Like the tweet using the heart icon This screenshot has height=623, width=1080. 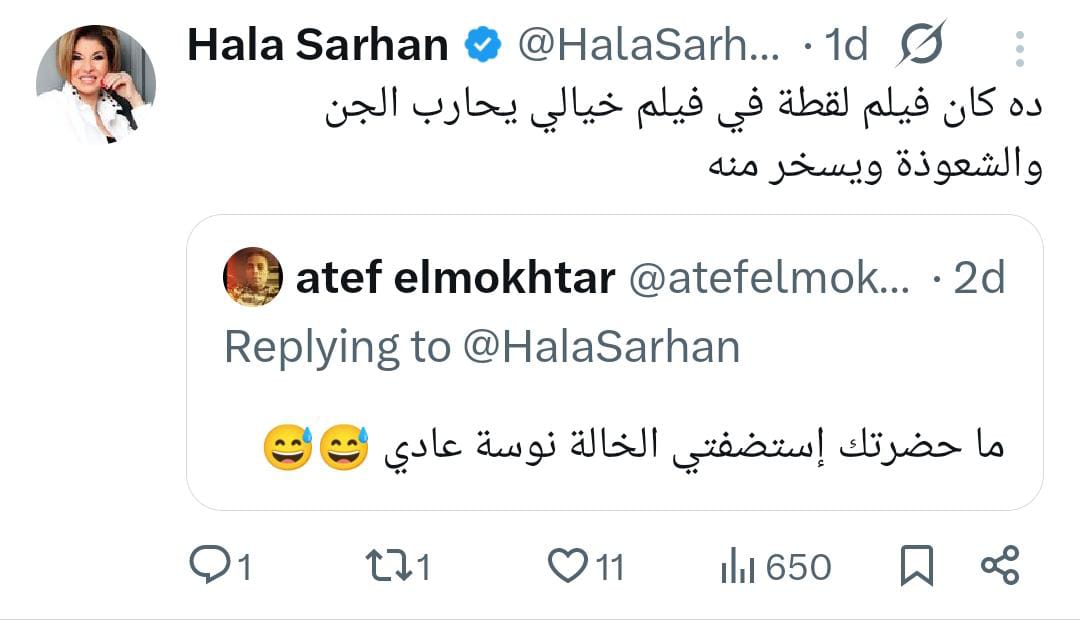point(570,566)
